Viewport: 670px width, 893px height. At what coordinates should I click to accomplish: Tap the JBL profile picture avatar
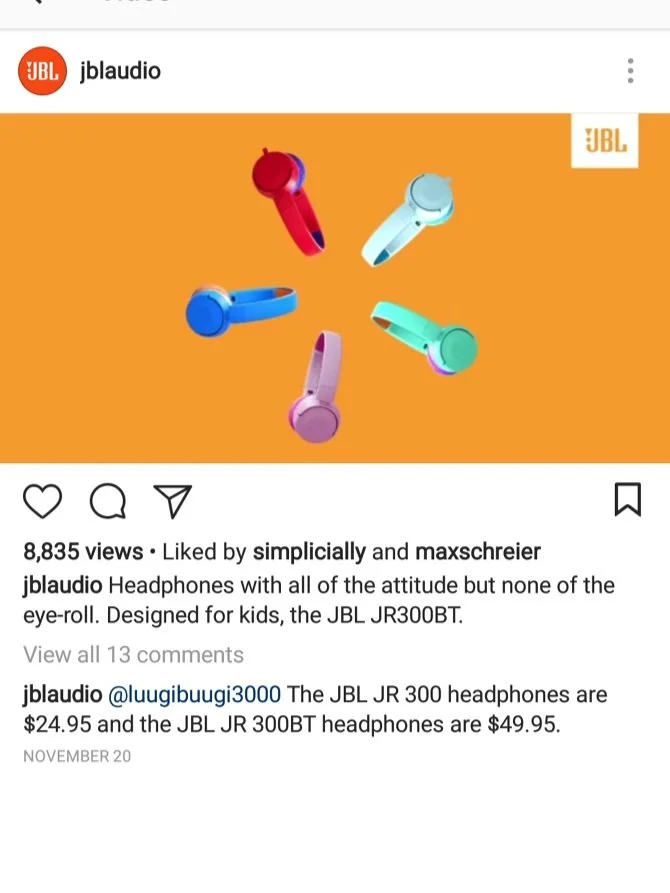point(42,71)
